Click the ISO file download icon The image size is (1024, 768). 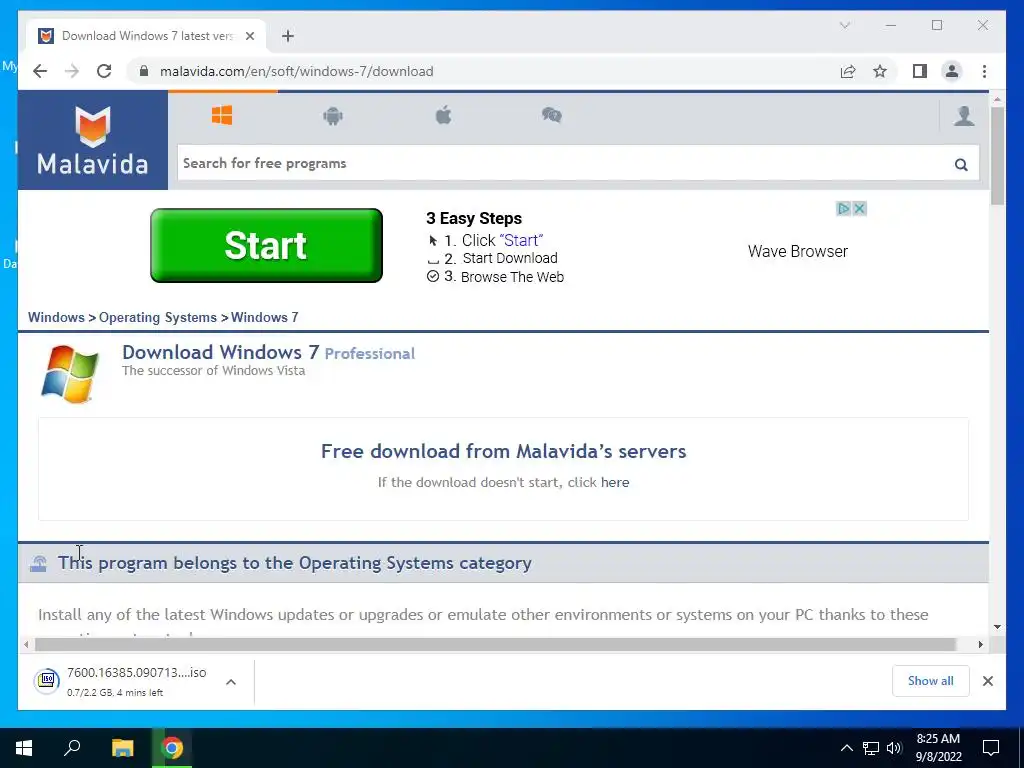tap(47, 681)
